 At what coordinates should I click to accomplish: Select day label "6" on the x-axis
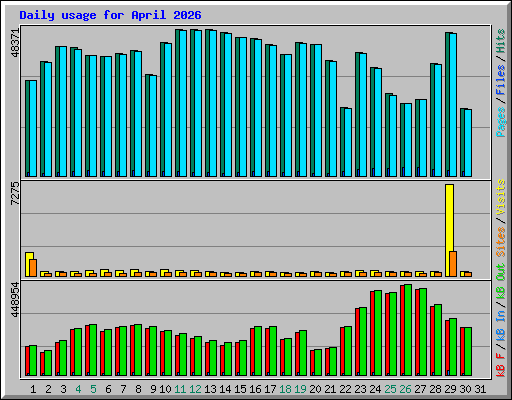(x=108, y=389)
